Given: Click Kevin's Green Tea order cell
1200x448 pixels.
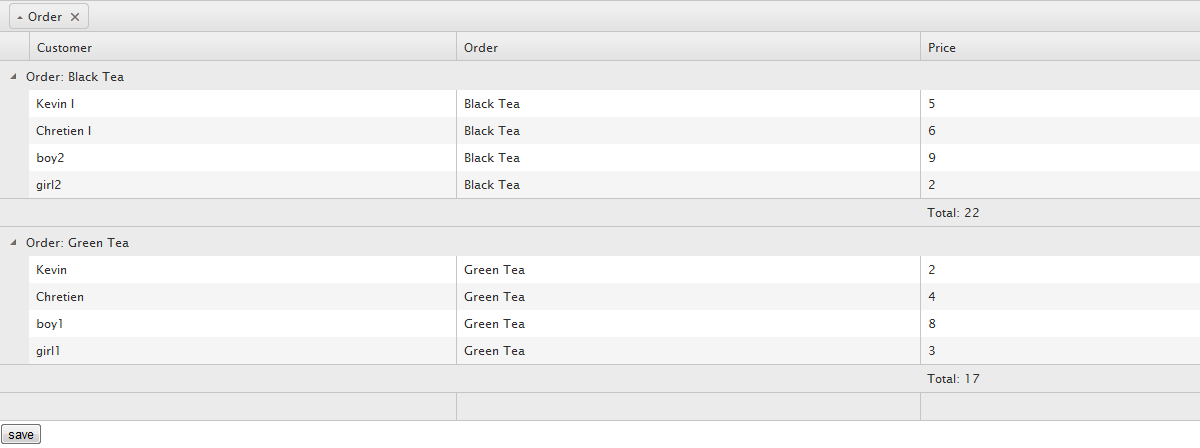Looking at the screenshot, I should (494, 270).
